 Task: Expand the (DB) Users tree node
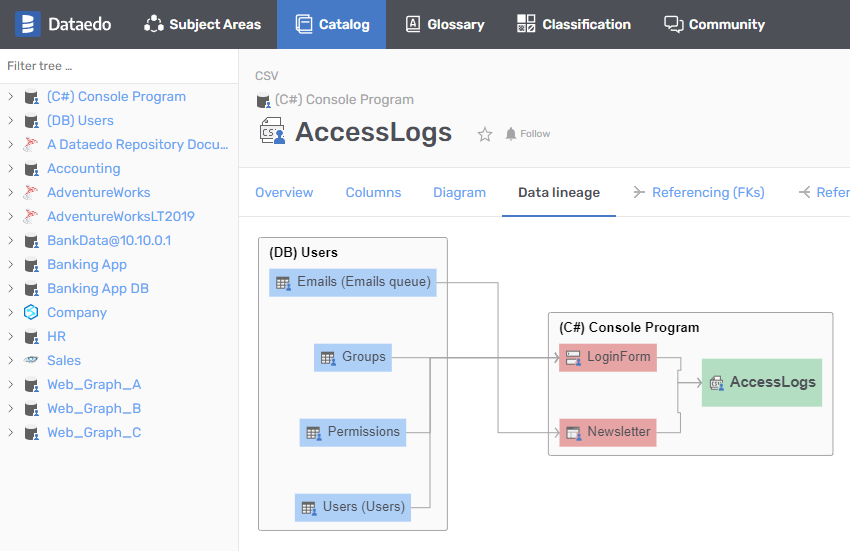[x=10, y=121]
